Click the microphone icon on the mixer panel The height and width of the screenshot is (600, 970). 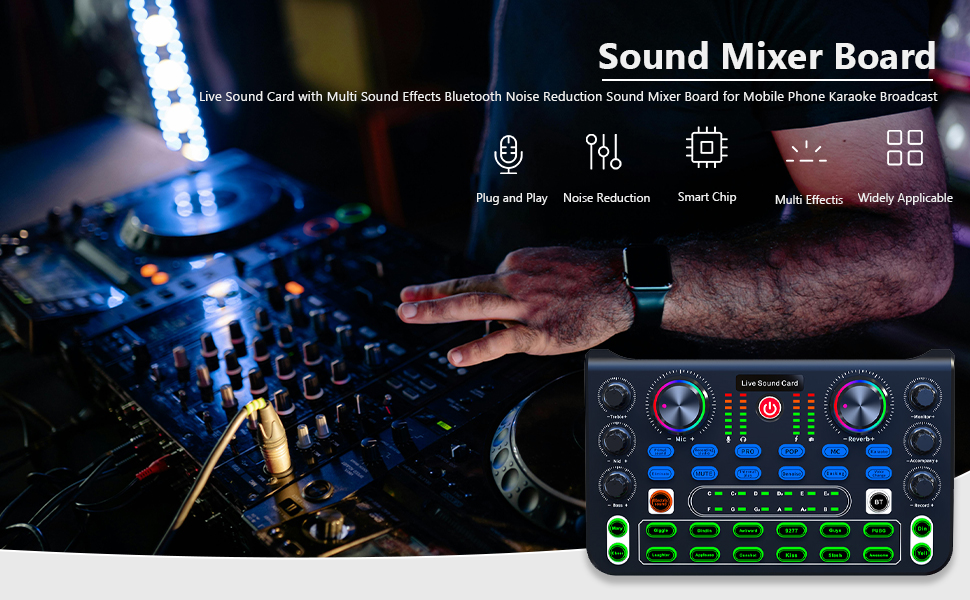pos(728,439)
